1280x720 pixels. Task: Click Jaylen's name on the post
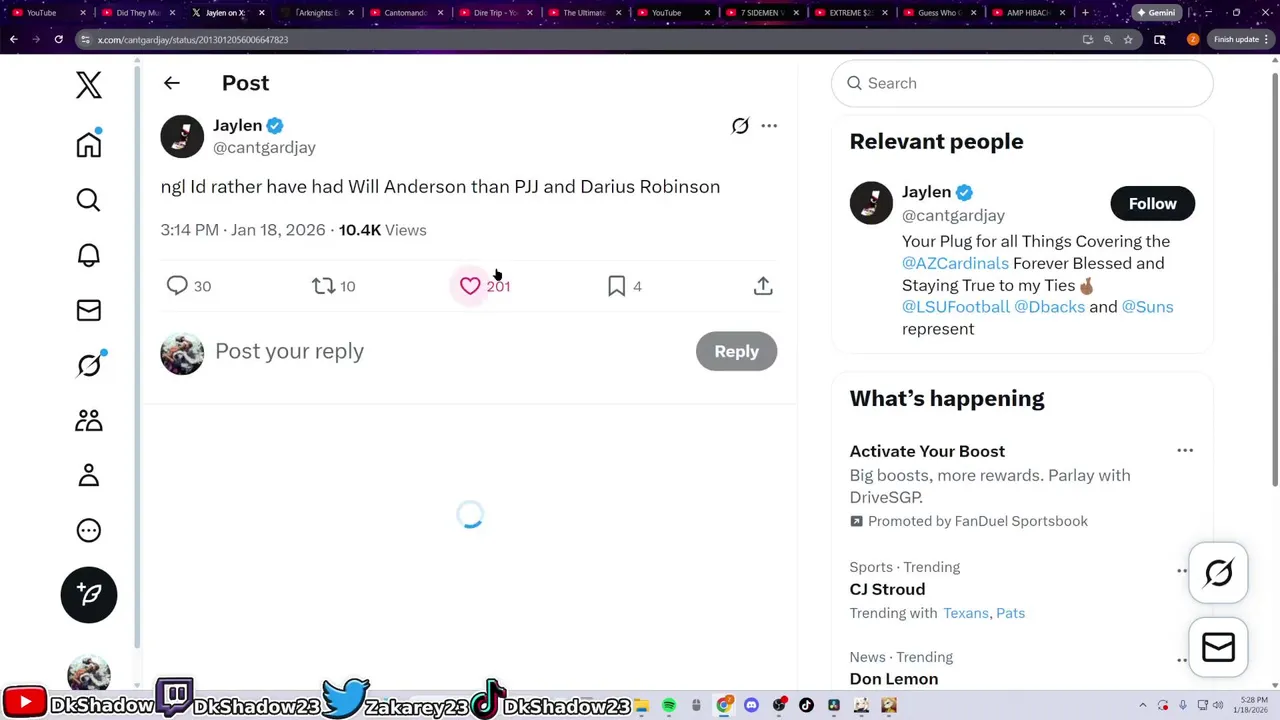coord(237,125)
